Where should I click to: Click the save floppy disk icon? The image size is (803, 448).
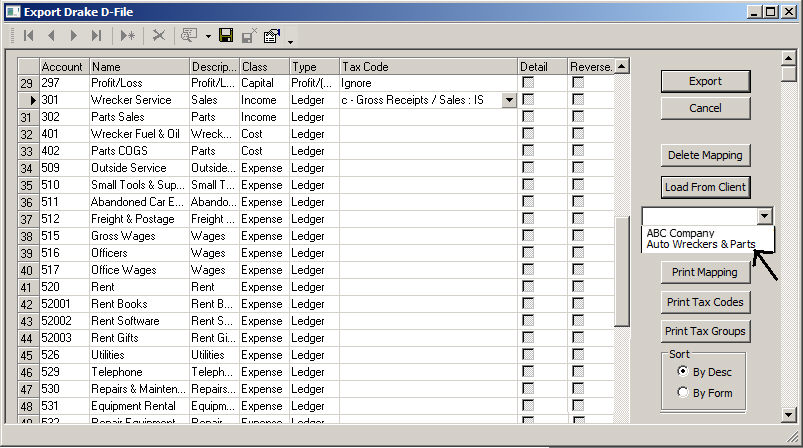click(x=226, y=35)
